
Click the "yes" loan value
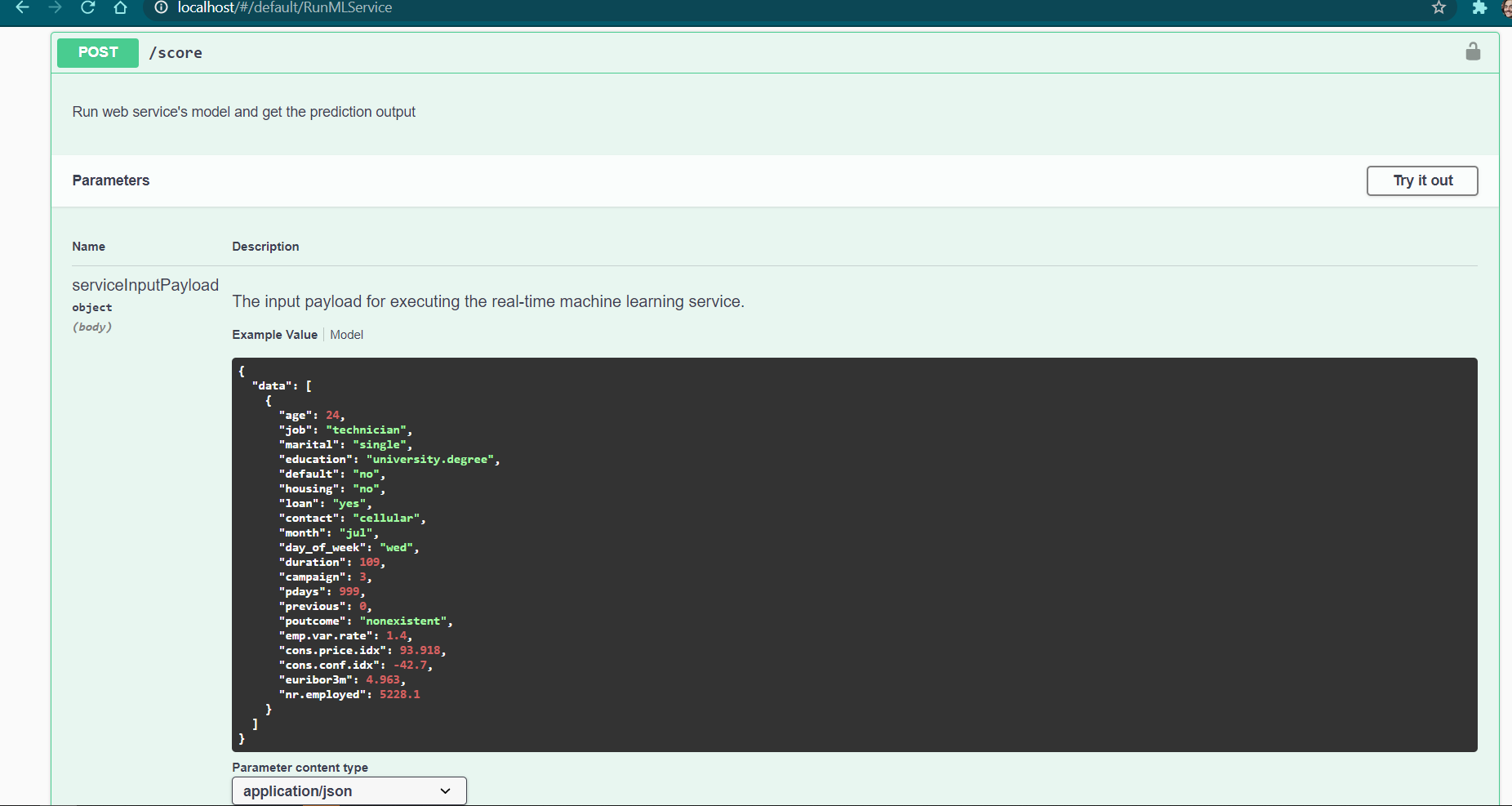[349, 504]
